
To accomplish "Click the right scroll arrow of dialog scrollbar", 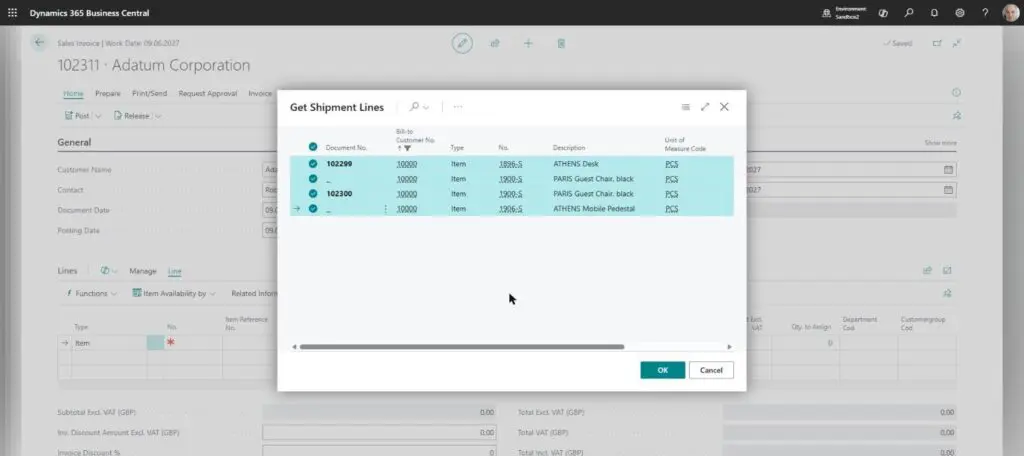I will [x=729, y=347].
